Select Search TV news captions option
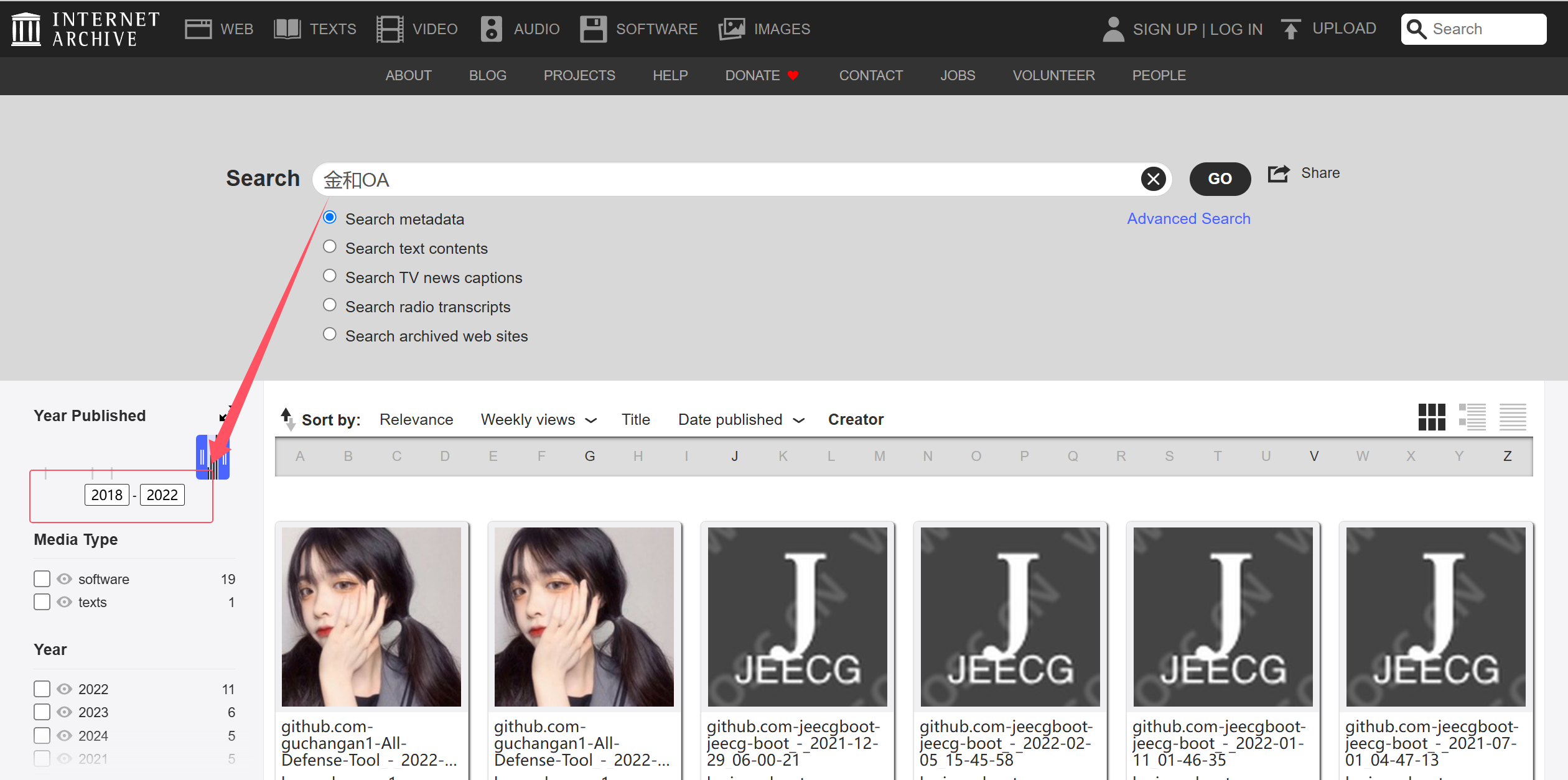Image resolution: width=1568 pixels, height=780 pixels. 330,276
